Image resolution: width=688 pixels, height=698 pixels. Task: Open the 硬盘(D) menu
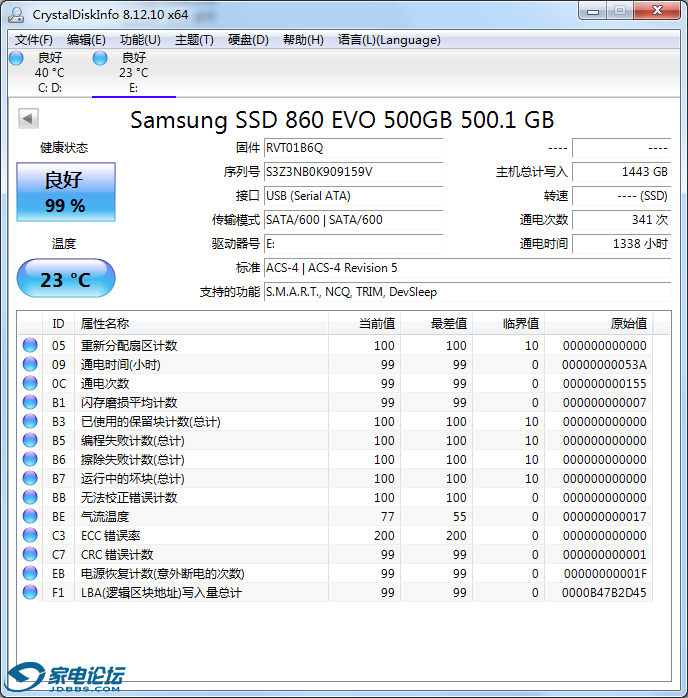pyautogui.click(x=248, y=40)
